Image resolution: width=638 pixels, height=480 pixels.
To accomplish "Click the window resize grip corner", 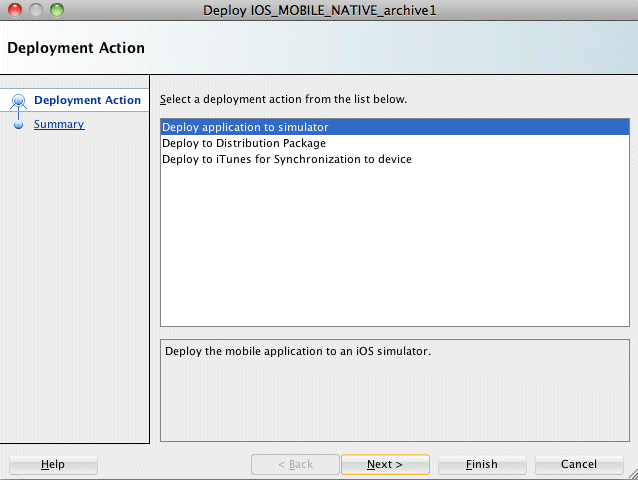I will pos(633,475).
